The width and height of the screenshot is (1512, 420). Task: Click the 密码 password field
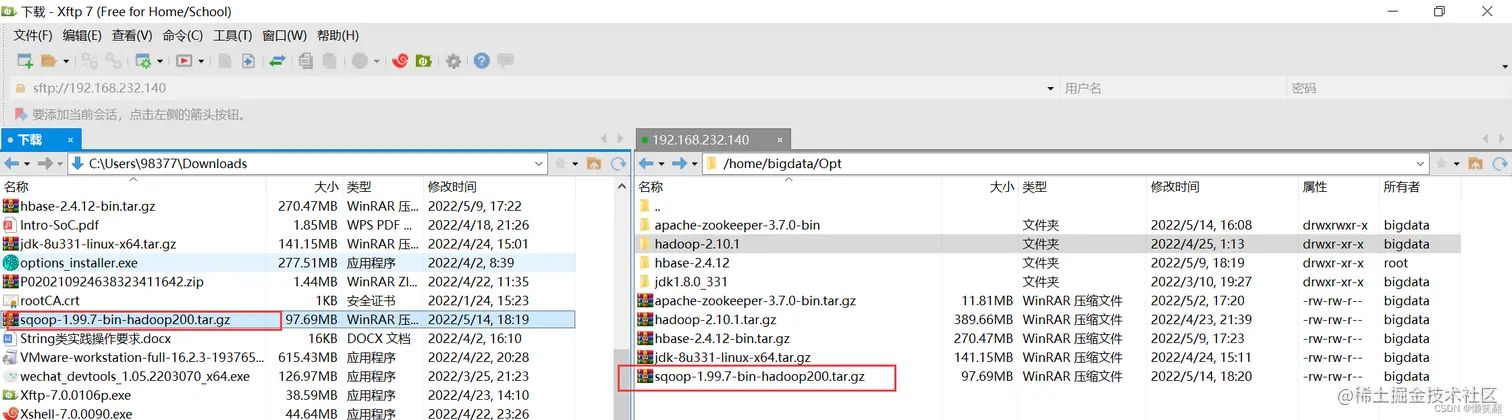(x=1397, y=88)
